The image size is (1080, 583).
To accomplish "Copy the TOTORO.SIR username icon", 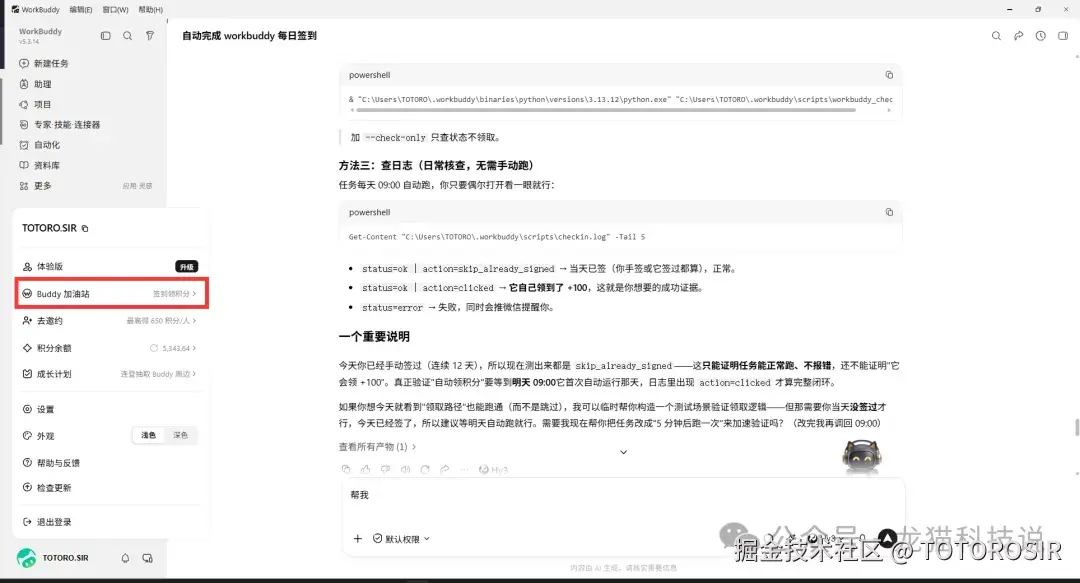I will click(85, 228).
